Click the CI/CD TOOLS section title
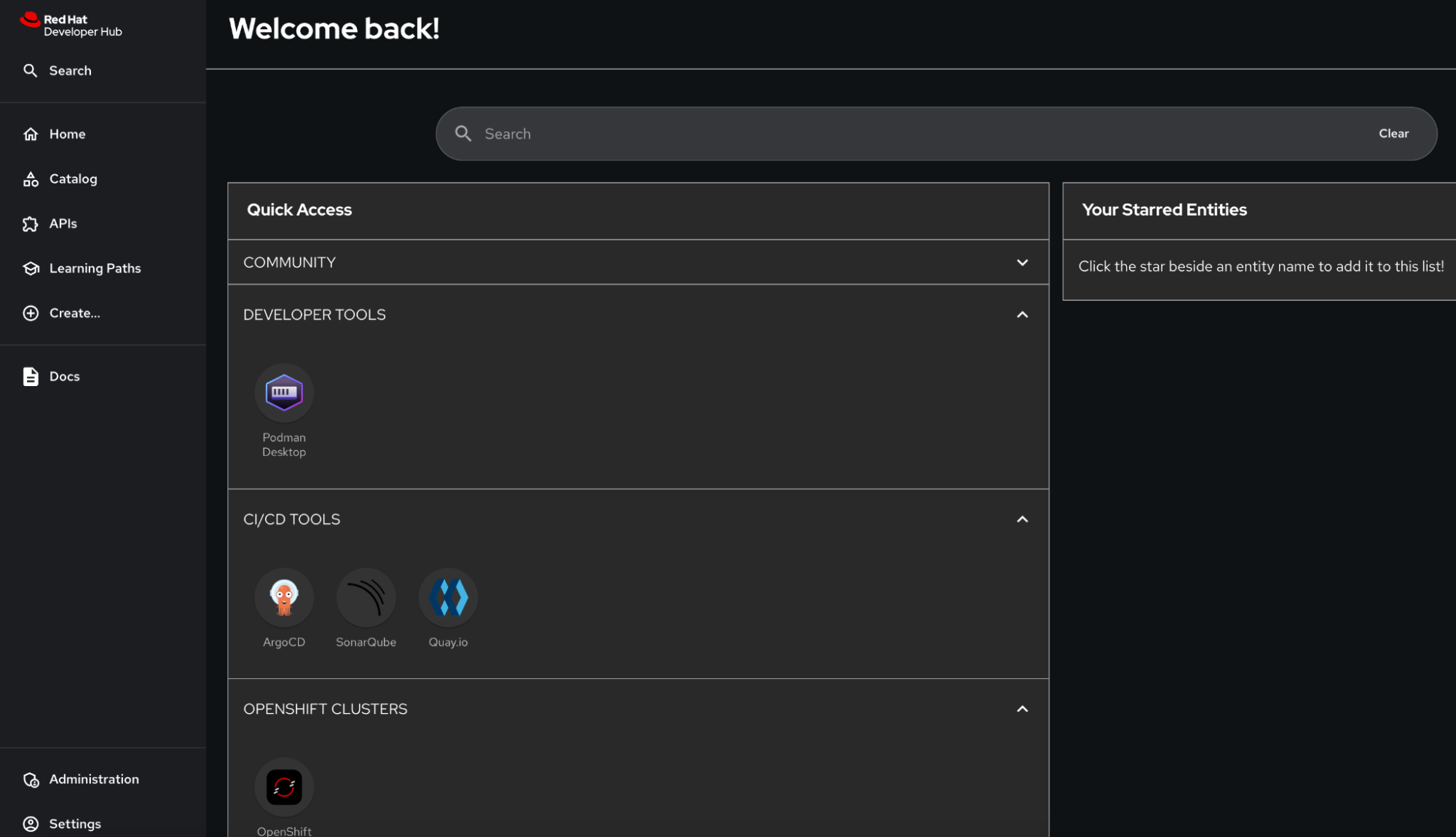Screen dimensions: 1456x837 [291, 519]
